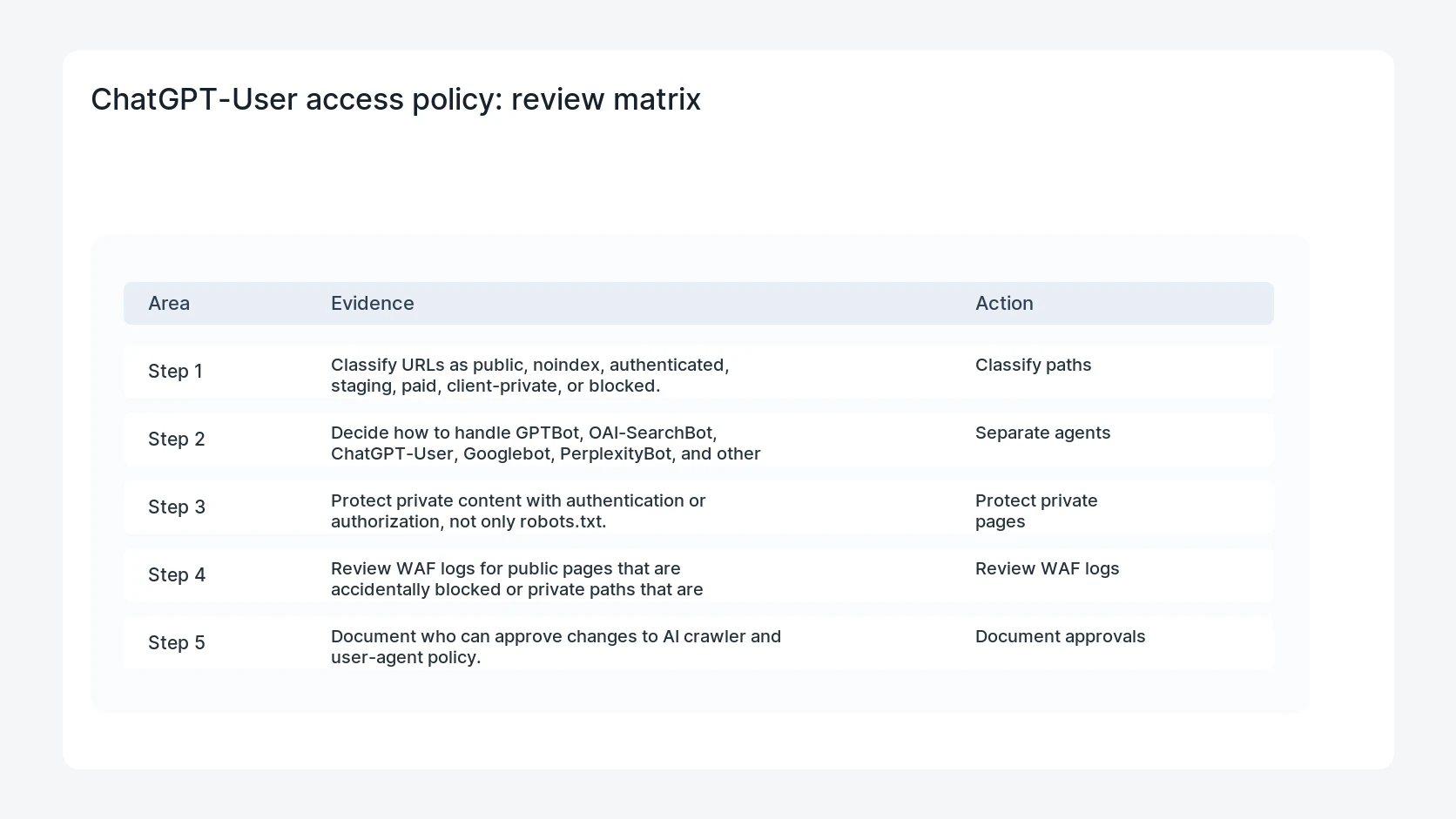The image size is (1456, 819).
Task: Select evidence text 'Document who can approve changes'
Action: (x=483, y=636)
